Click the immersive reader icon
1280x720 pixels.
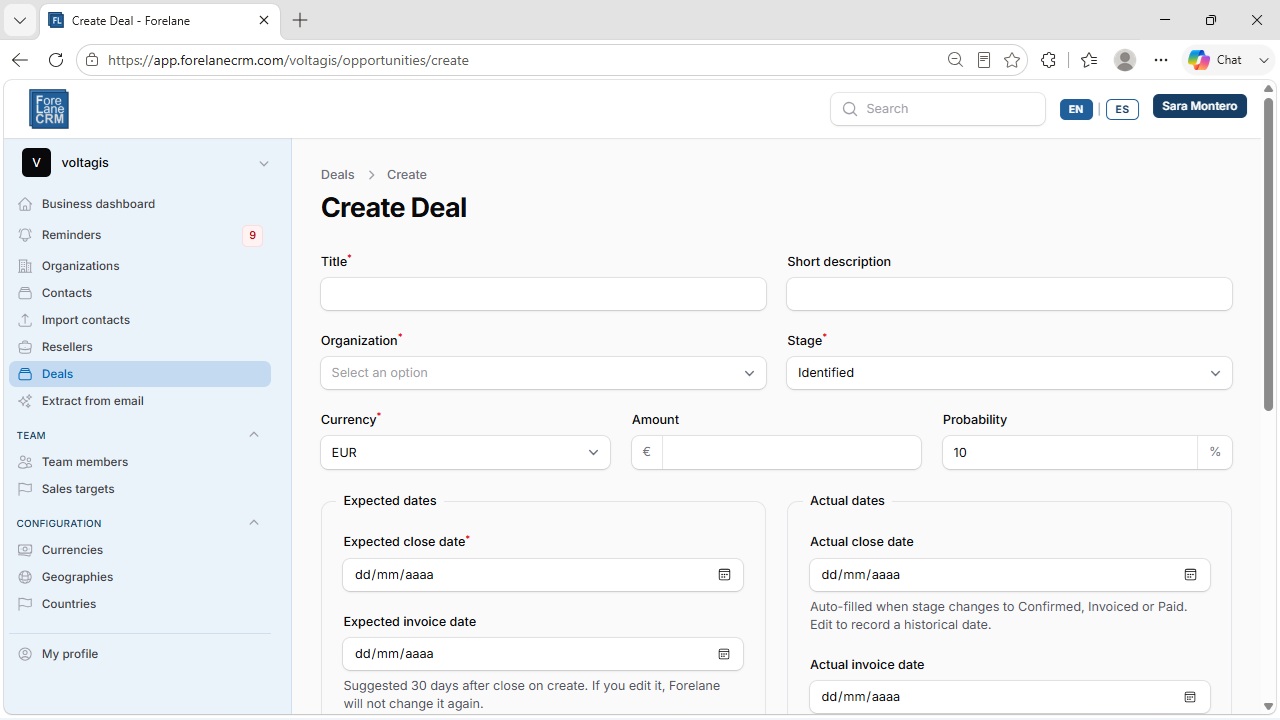[x=984, y=60]
